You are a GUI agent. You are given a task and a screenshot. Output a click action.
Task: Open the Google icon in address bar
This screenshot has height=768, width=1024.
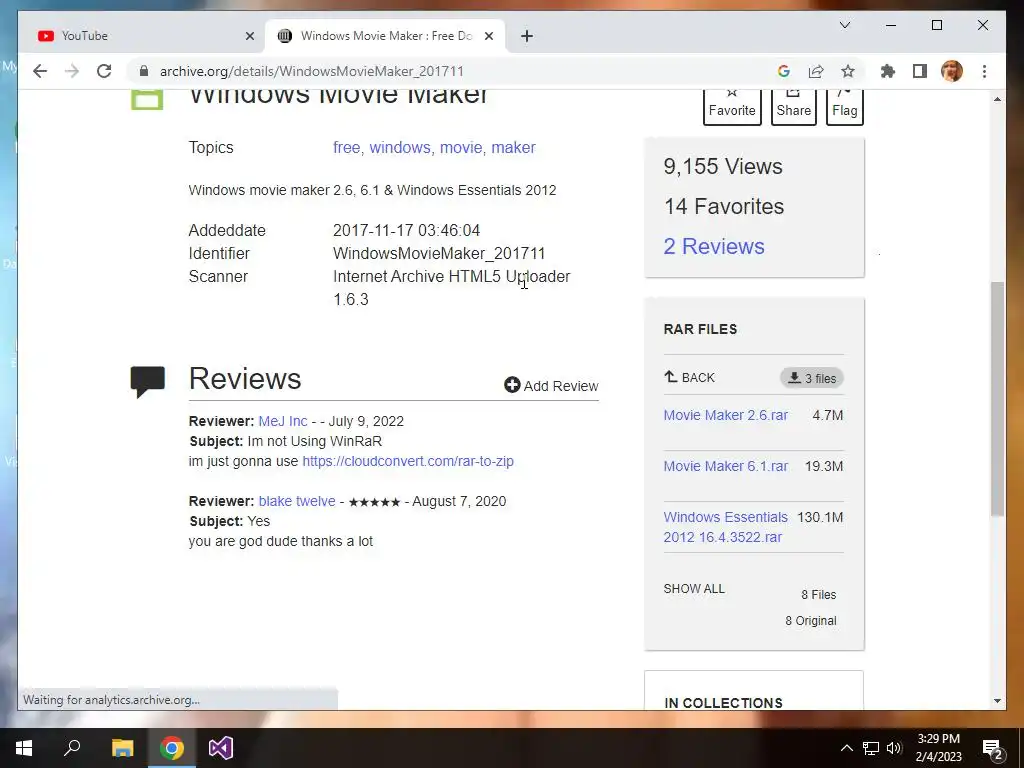[x=784, y=71]
